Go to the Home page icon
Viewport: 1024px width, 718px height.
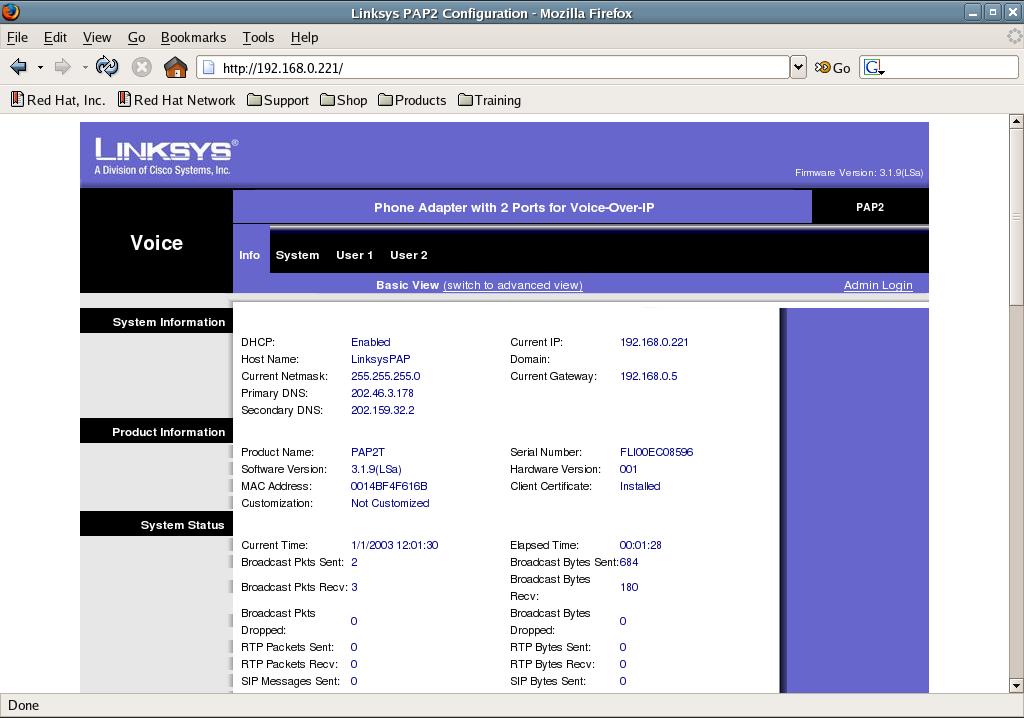[x=175, y=68]
